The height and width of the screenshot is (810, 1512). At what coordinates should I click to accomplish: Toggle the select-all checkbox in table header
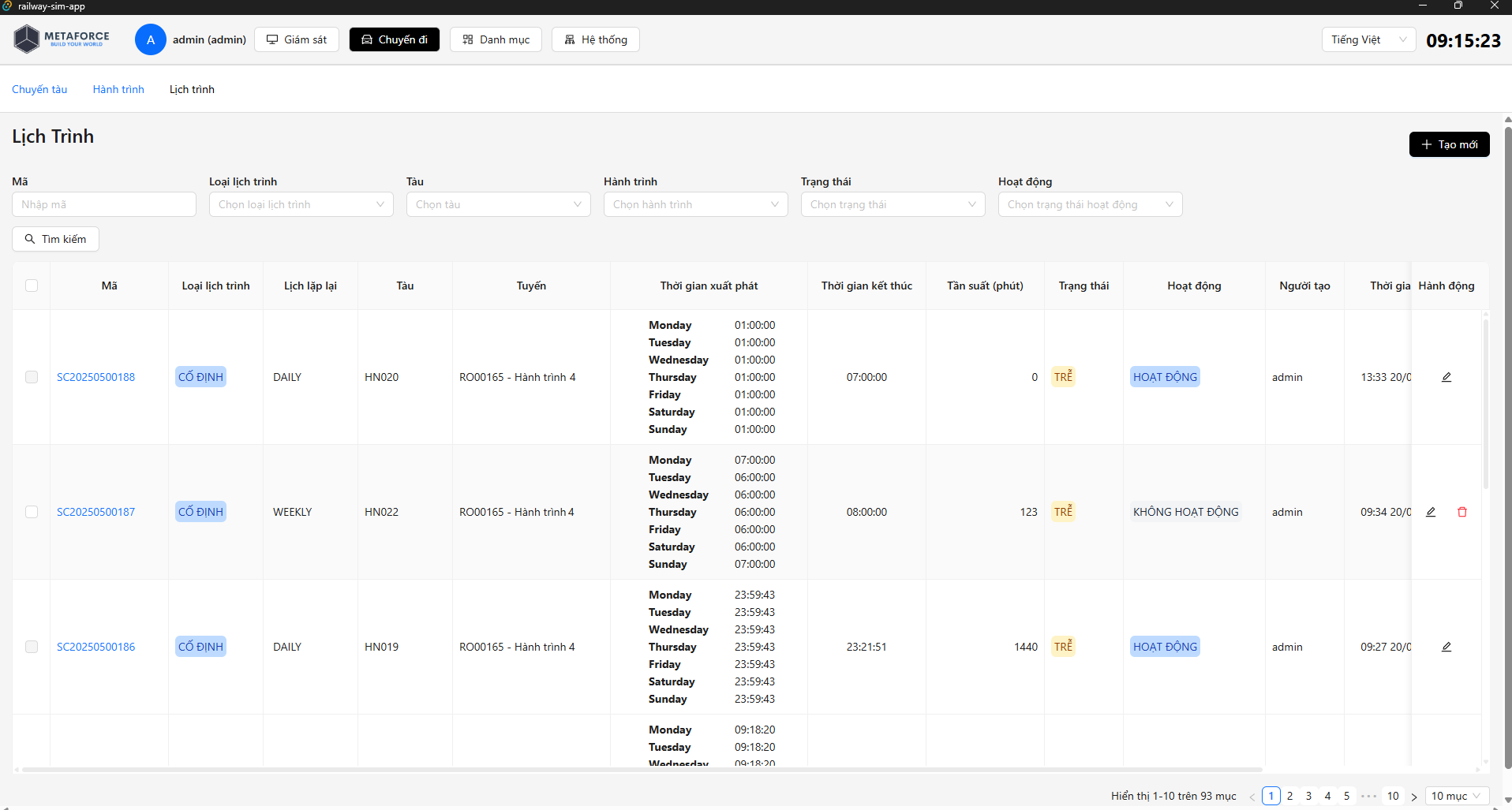(x=32, y=286)
